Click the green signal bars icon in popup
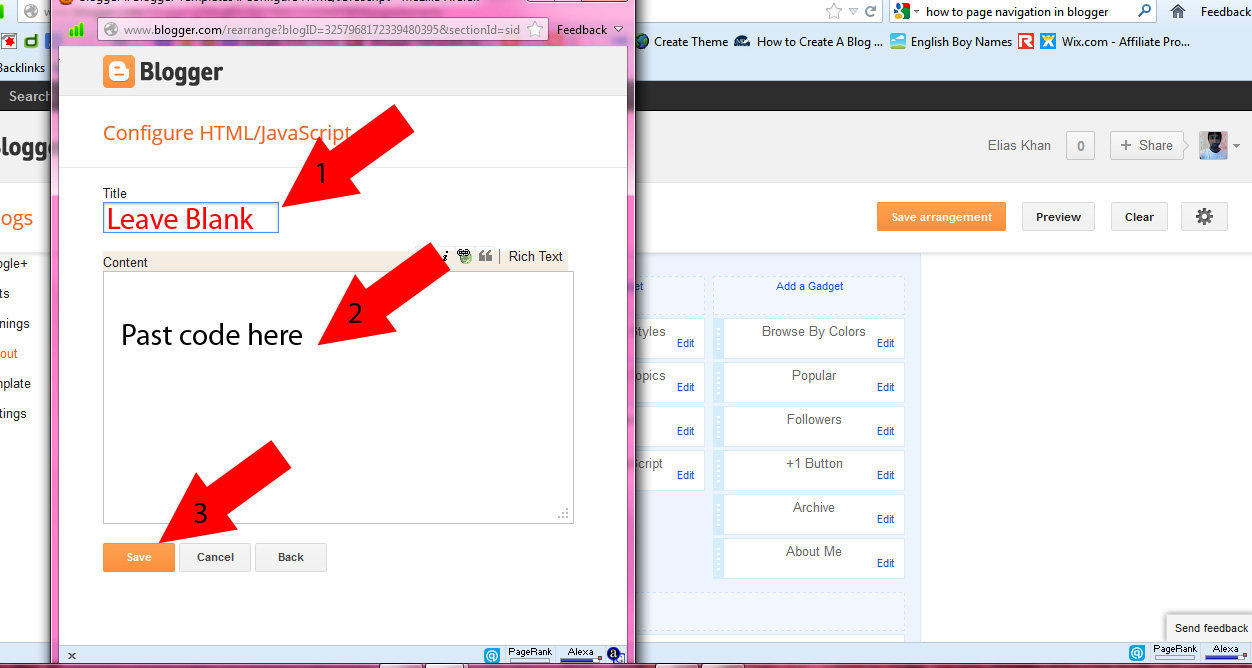 [77, 30]
